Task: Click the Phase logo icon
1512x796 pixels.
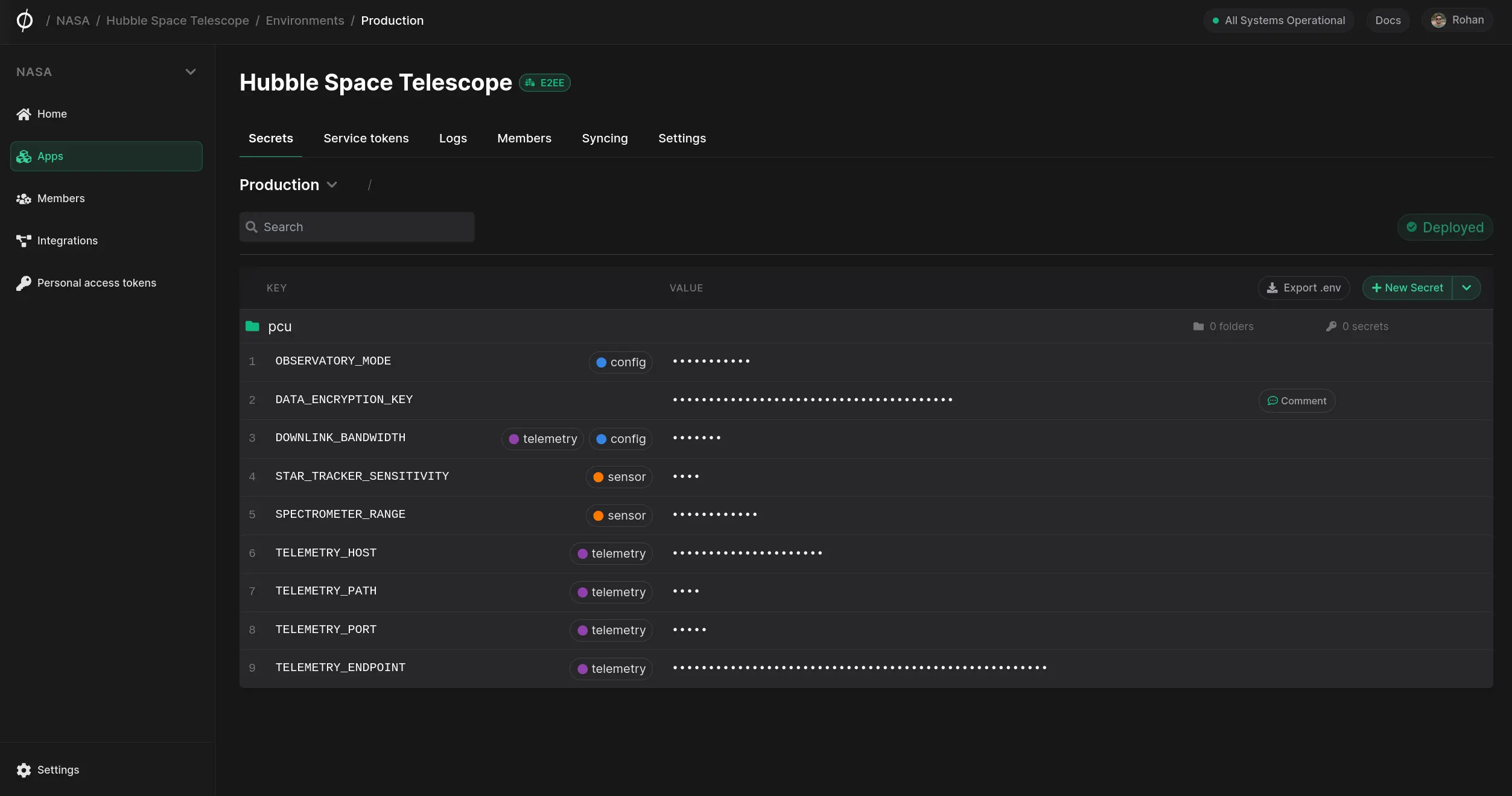Action: click(x=24, y=21)
